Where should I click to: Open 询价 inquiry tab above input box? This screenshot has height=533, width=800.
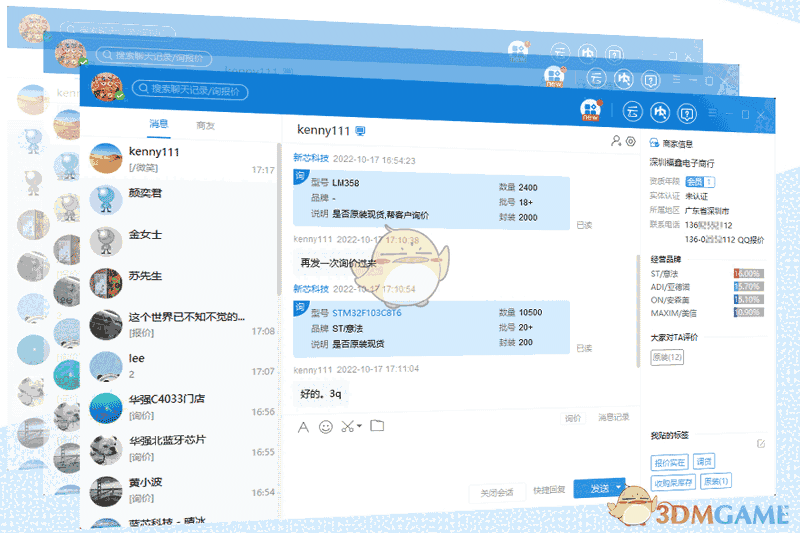pyautogui.click(x=572, y=418)
